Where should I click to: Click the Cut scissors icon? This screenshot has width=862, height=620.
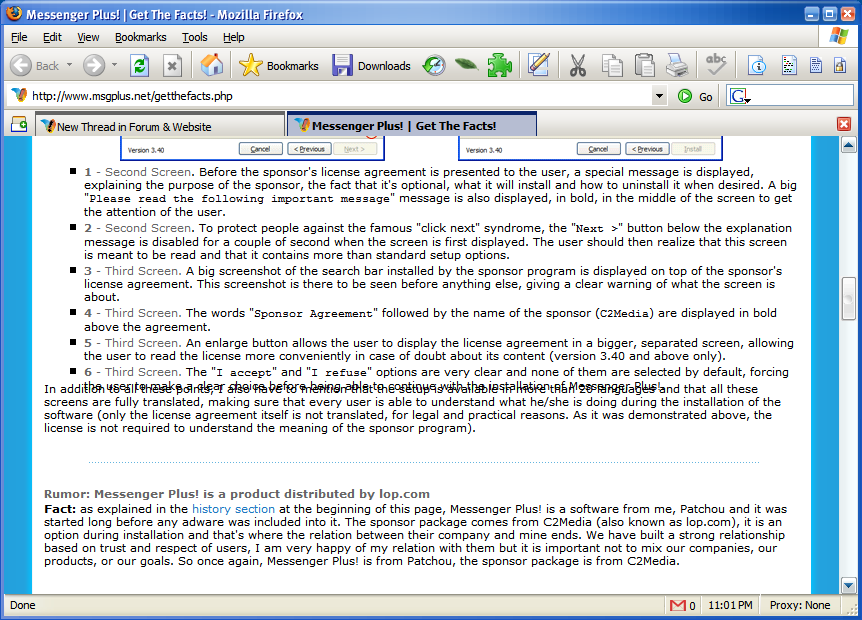pyautogui.click(x=577, y=66)
